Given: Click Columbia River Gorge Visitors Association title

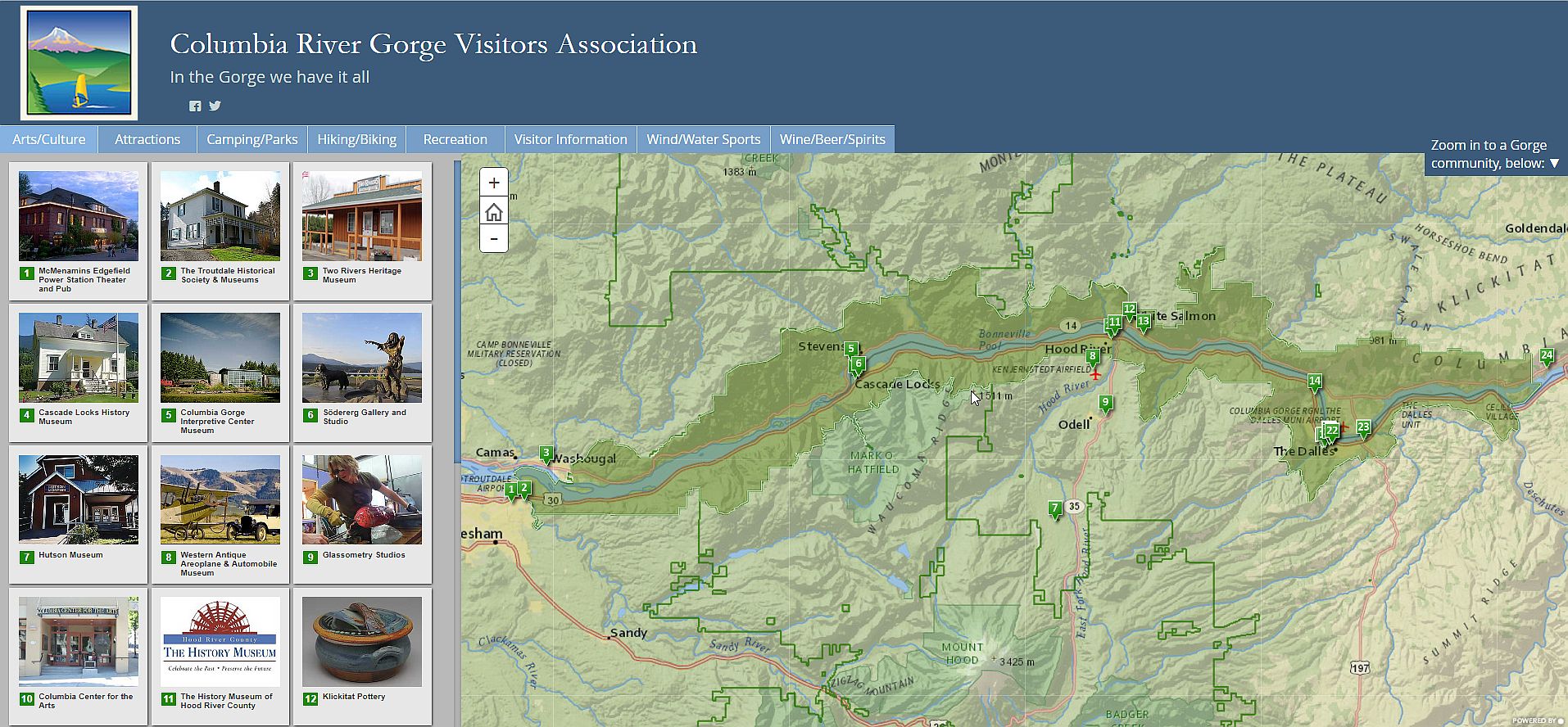Looking at the screenshot, I should pyautogui.click(x=433, y=44).
